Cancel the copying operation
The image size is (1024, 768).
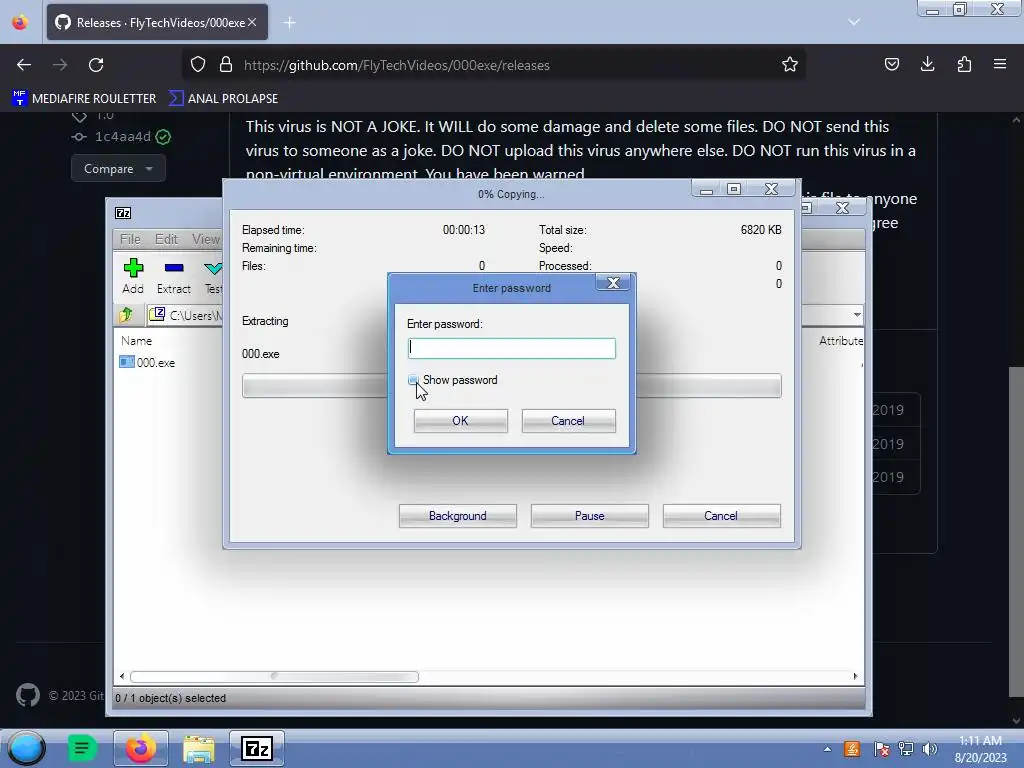point(721,515)
